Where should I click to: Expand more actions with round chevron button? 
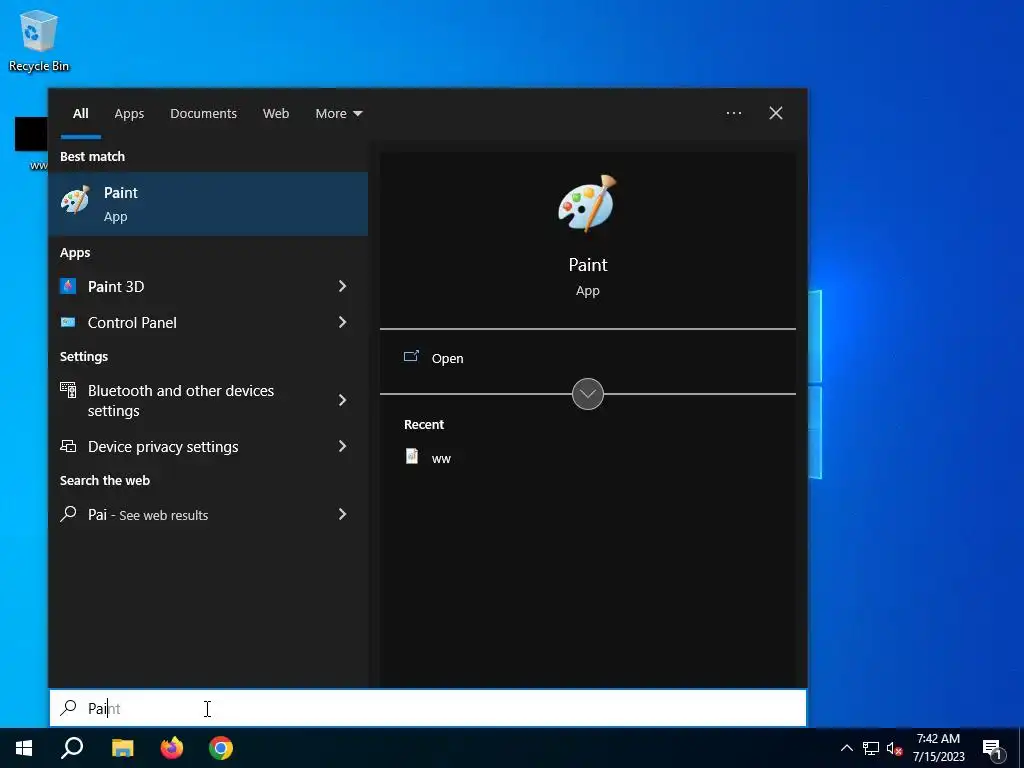tap(587, 394)
